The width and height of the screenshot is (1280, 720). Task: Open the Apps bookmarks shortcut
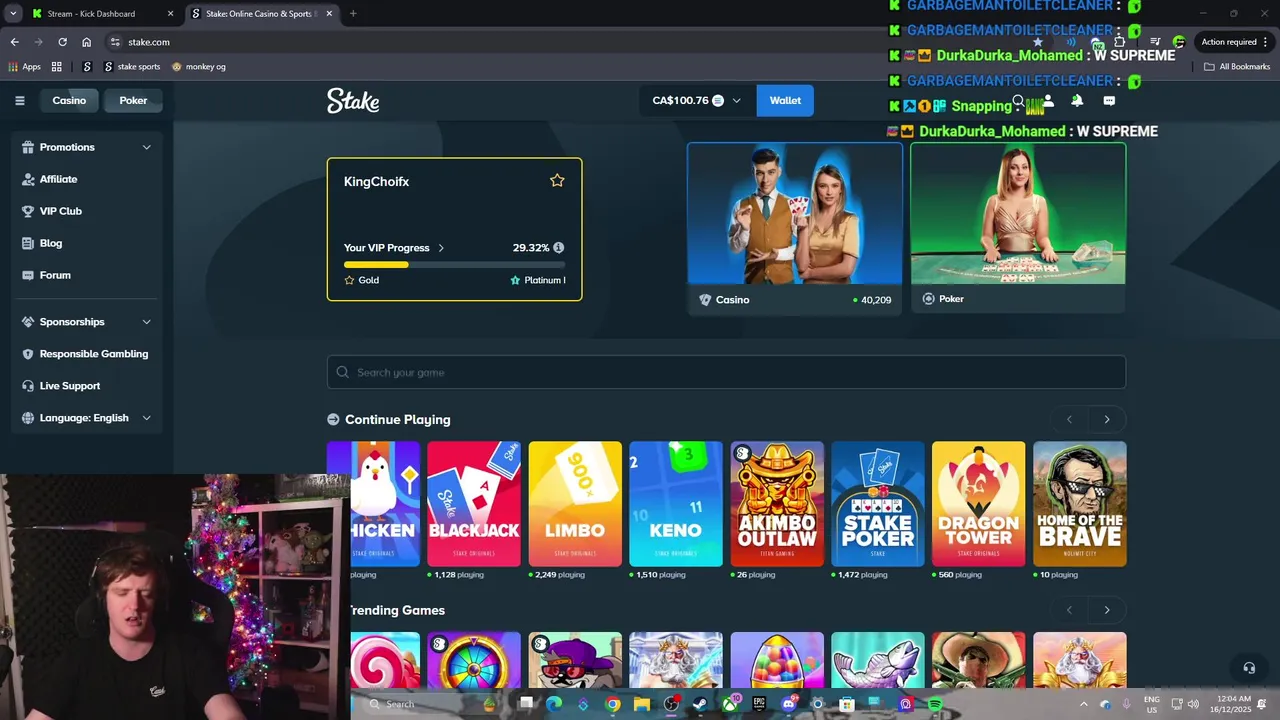coord(25,67)
